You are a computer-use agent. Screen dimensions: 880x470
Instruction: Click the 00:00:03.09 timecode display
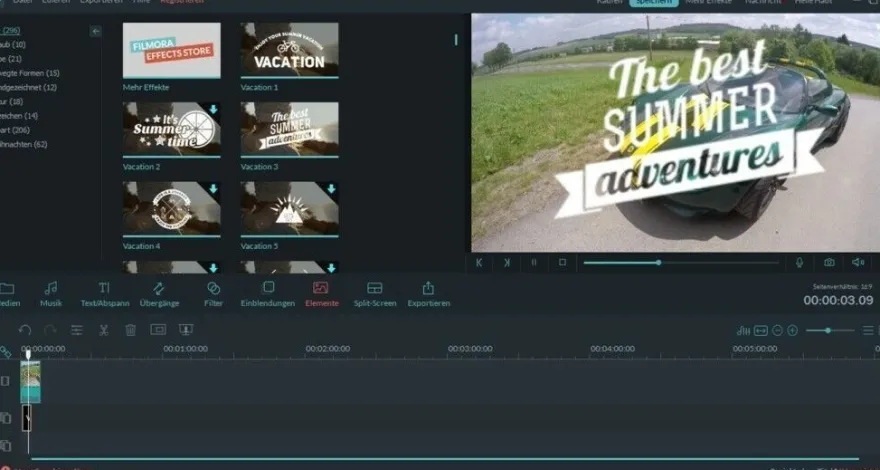(x=838, y=300)
